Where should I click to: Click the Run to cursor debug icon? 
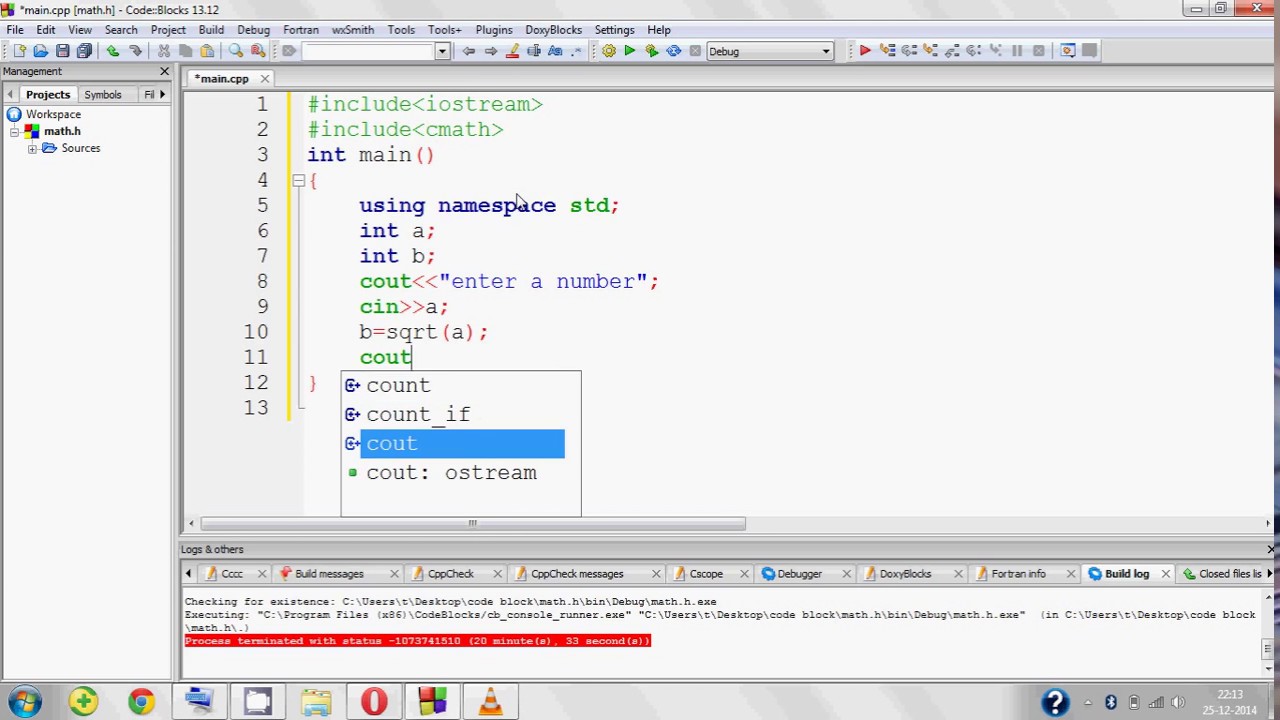click(x=887, y=51)
